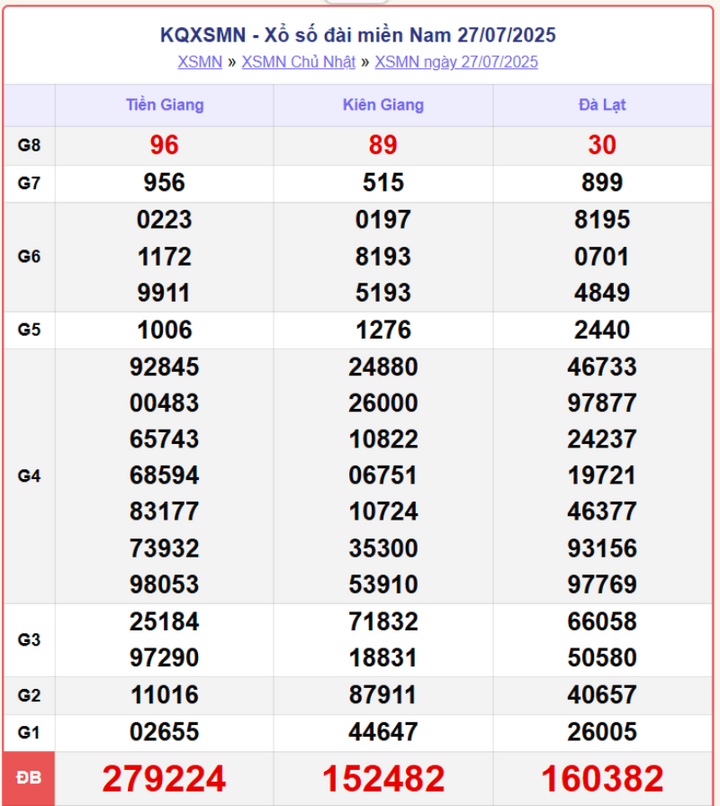The image size is (720, 806).
Task: Click G4 number 26000
Action: [x=383, y=403]
